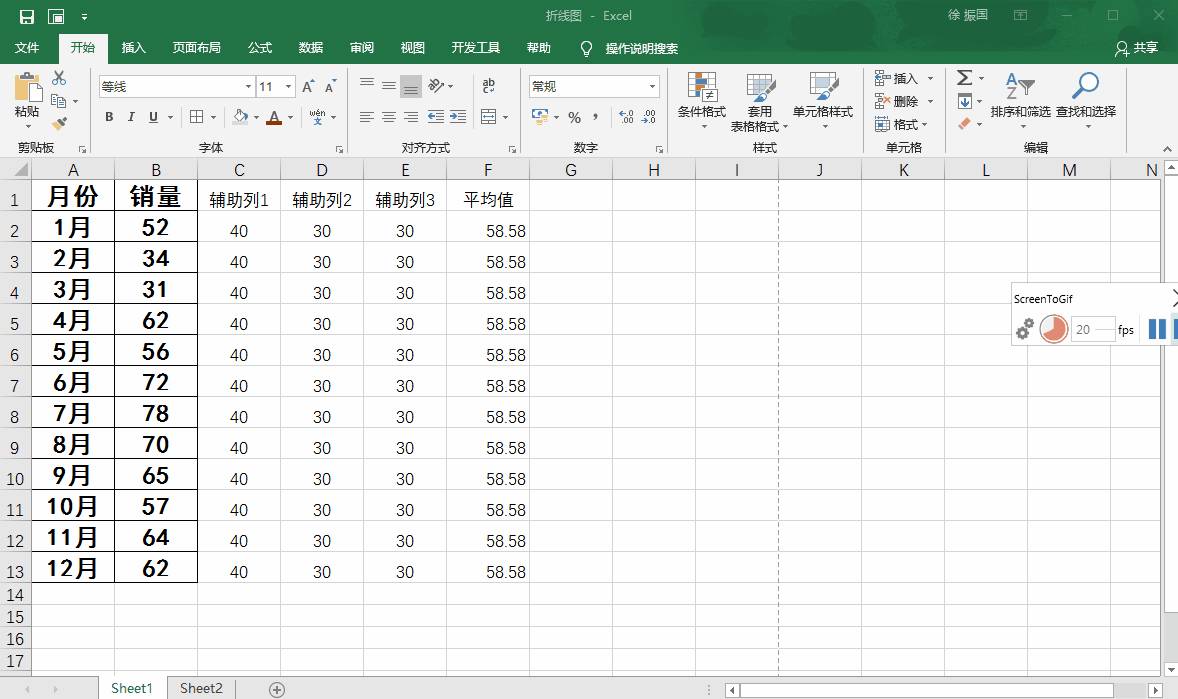The width and height of the screenshot is (1178, 699).
Task: Click the Wrap Text icon
Action: (x=488, y=86)
